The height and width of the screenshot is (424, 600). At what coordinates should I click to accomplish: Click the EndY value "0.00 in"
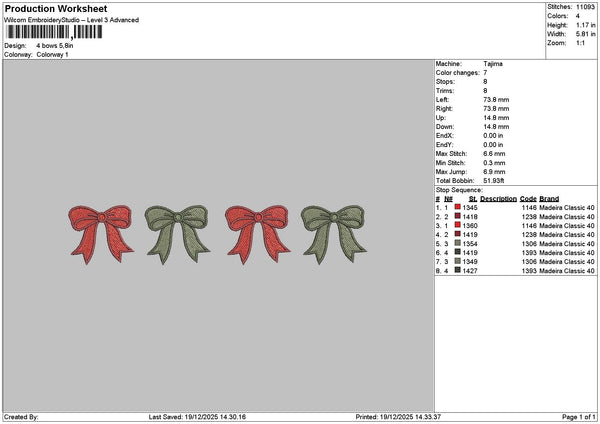(x=493, y=145)
